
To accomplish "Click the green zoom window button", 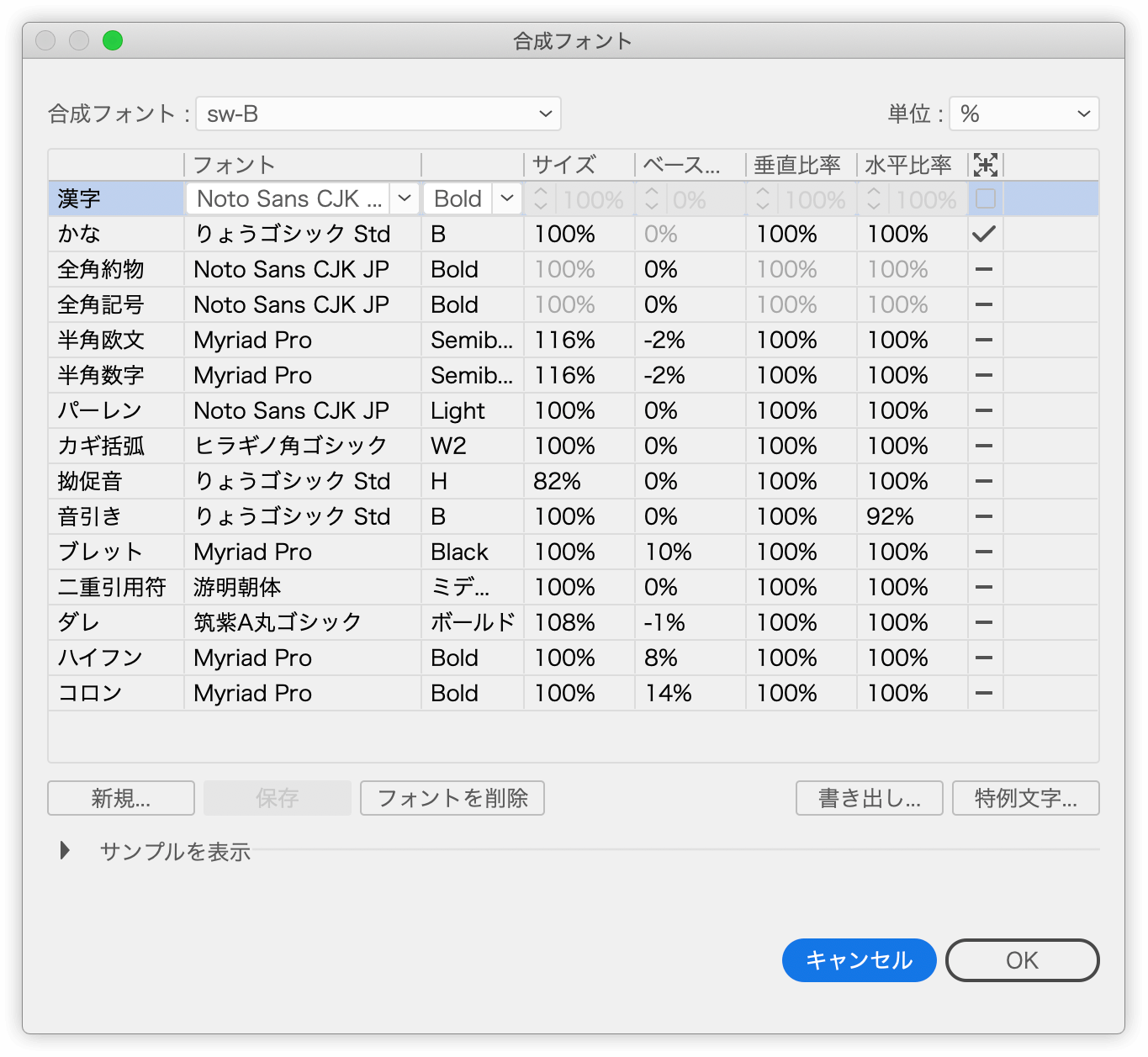I will (x=113, y=40).
